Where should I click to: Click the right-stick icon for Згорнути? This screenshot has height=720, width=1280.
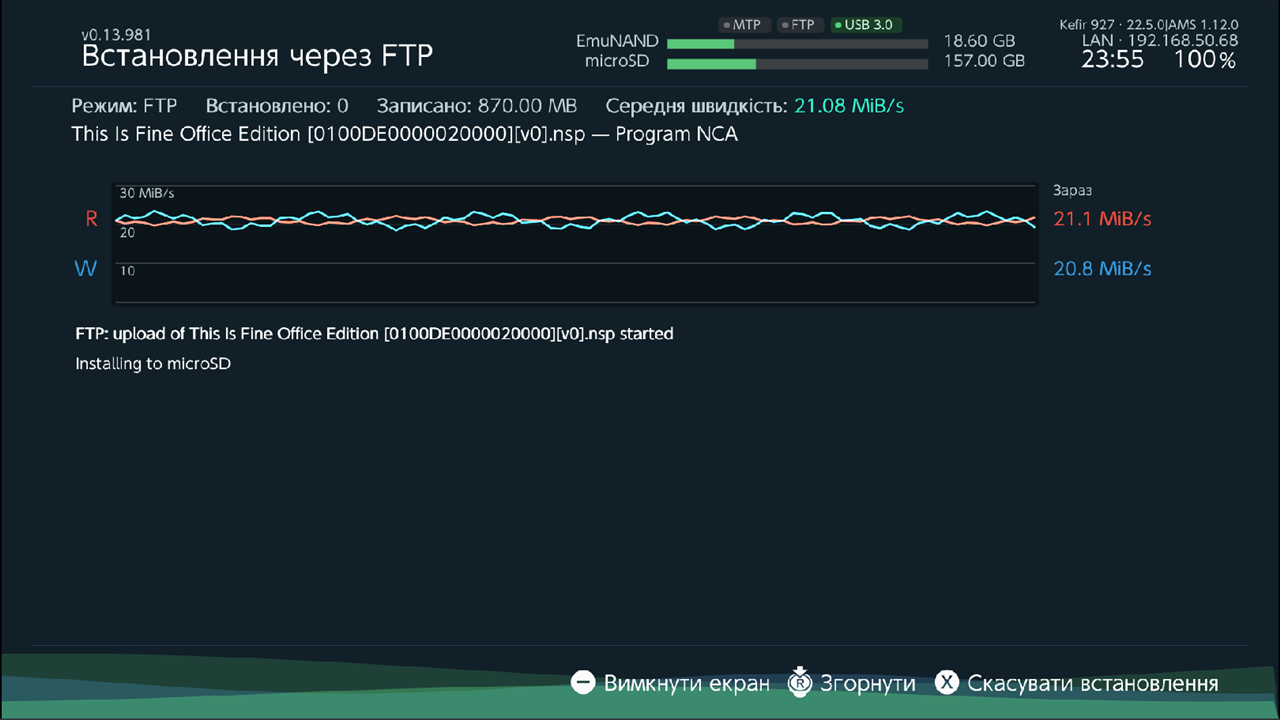[799, 682]
